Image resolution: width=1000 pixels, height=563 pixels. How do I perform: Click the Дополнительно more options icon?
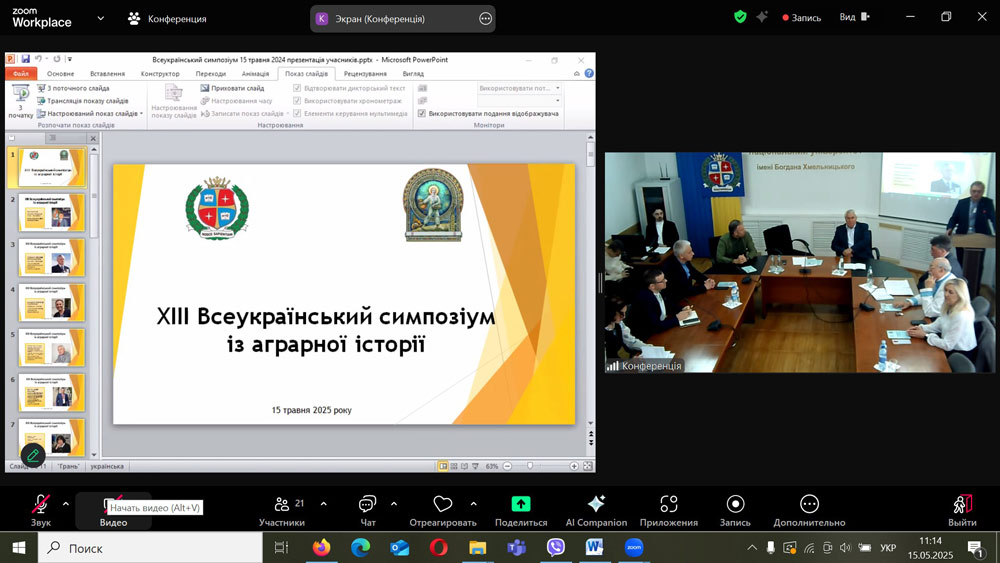809,504
